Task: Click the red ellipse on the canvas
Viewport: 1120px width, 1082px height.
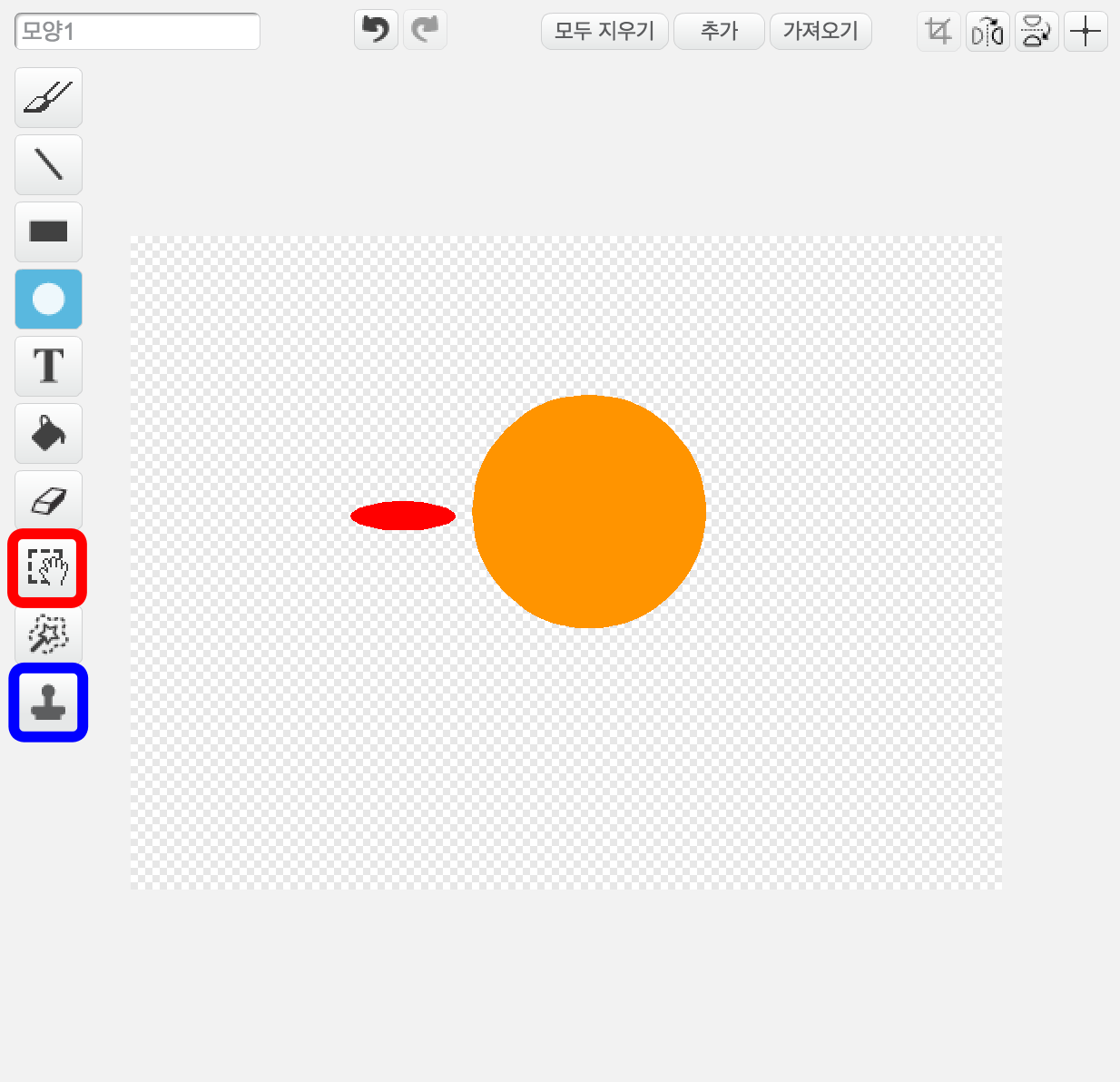Action: pos(403,516)
